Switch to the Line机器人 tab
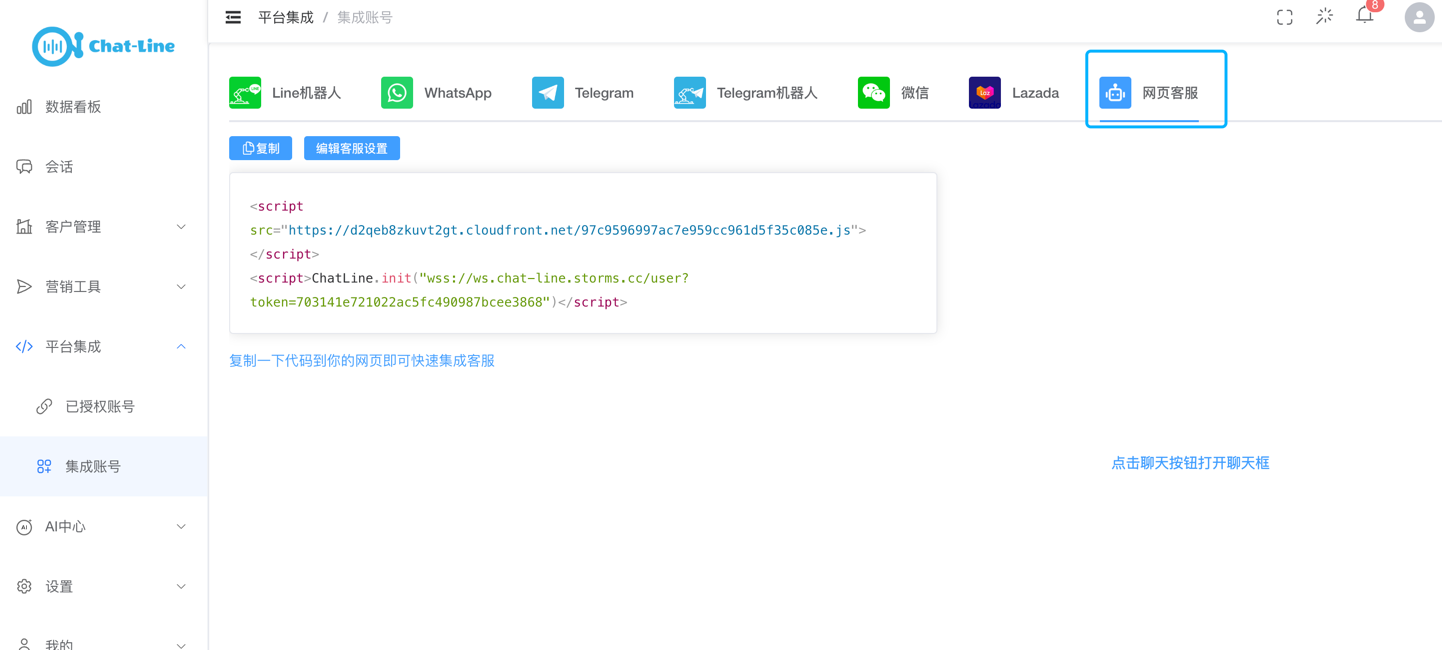The height and width of the screenshot is (650, 1442). pos(285,93)
